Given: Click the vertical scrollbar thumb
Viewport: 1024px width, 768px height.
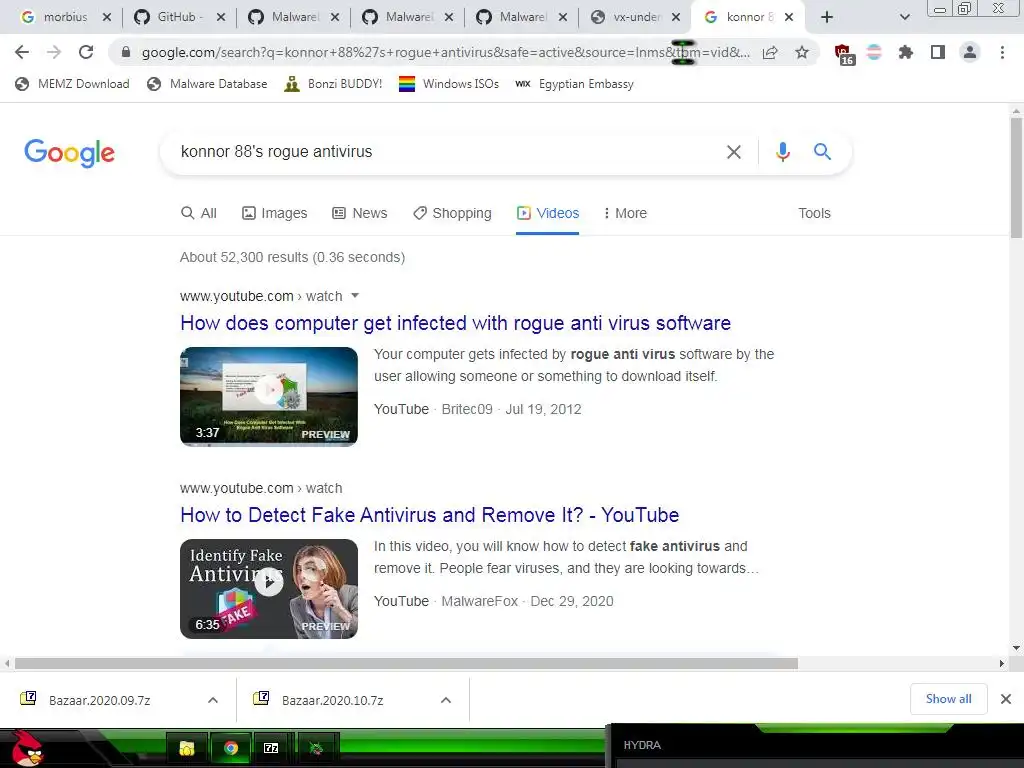Looking at the screenshot, I should click(1016, 178).
